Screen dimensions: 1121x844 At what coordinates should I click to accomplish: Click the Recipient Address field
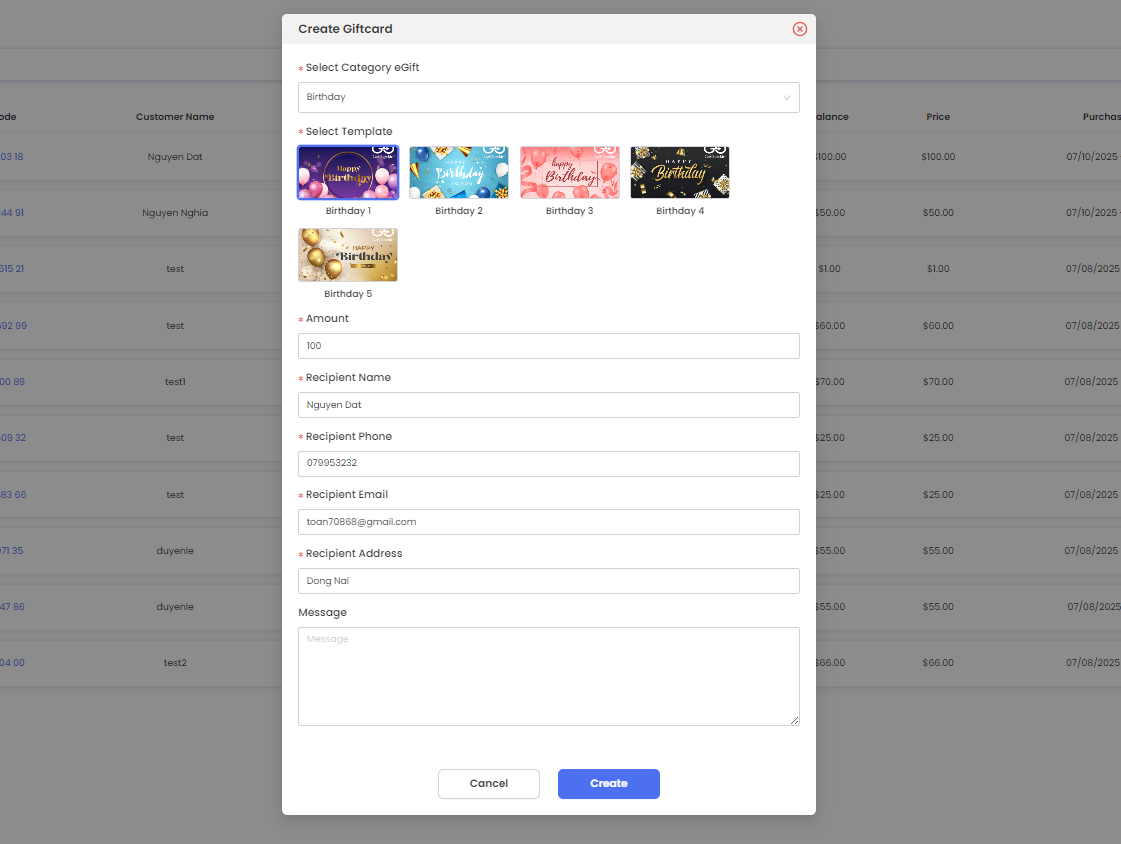[548, 581]
